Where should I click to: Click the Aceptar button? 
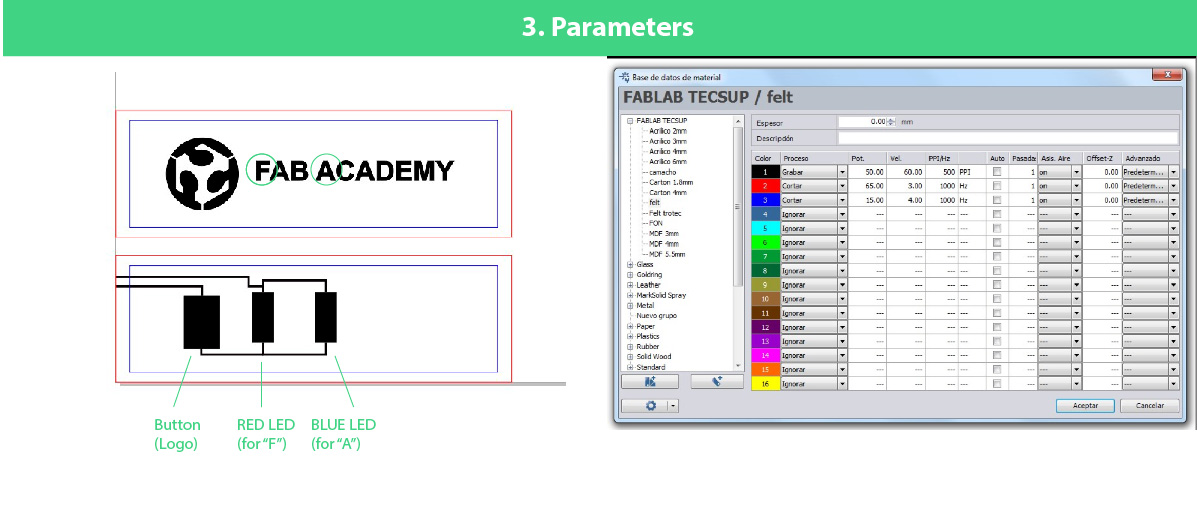[x=1085, y=406]
